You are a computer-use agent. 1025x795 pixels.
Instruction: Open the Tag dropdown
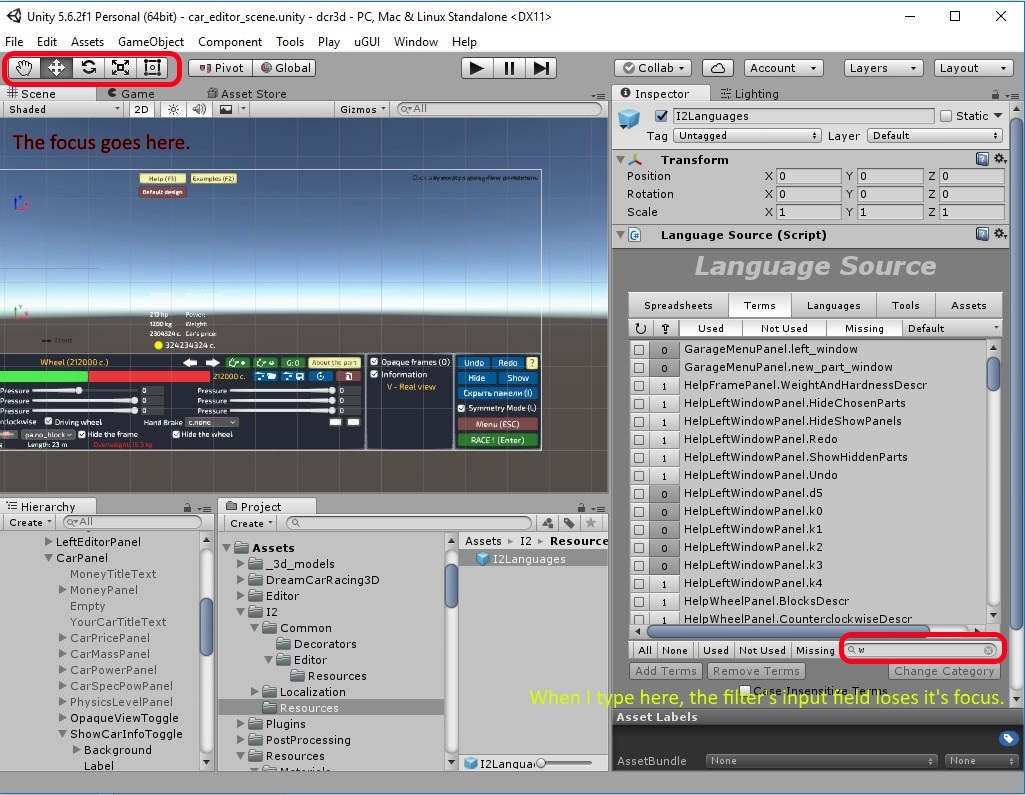pos(747,135)
